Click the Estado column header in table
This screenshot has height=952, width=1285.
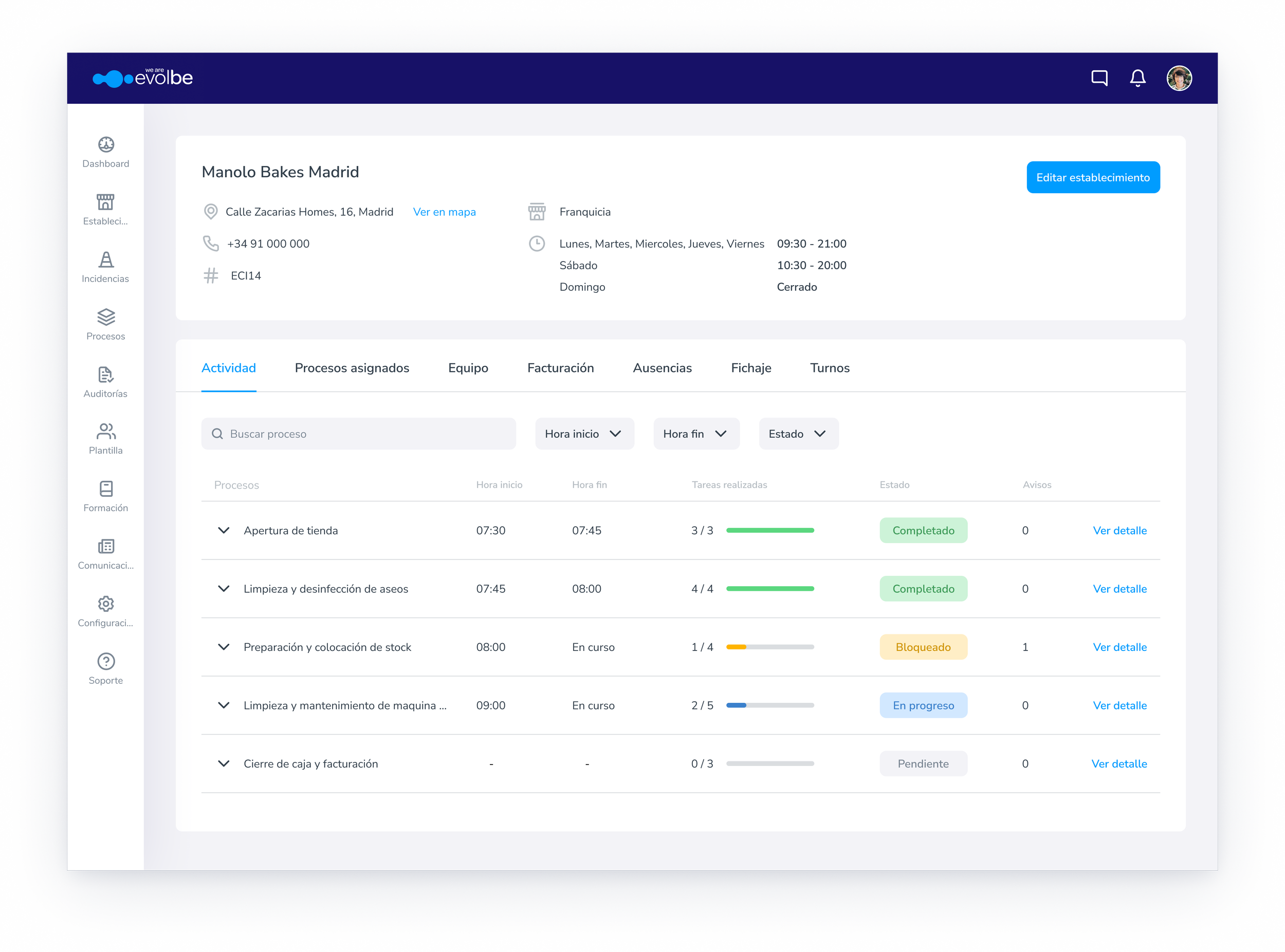[x=894, y=484]
